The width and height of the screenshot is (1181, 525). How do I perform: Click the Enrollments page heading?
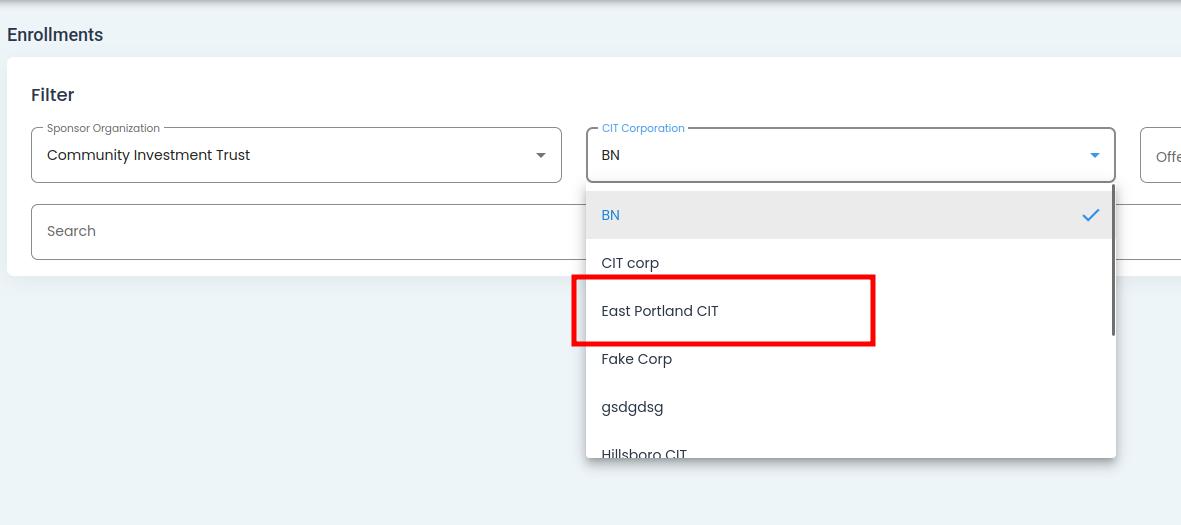coord(55,35)
